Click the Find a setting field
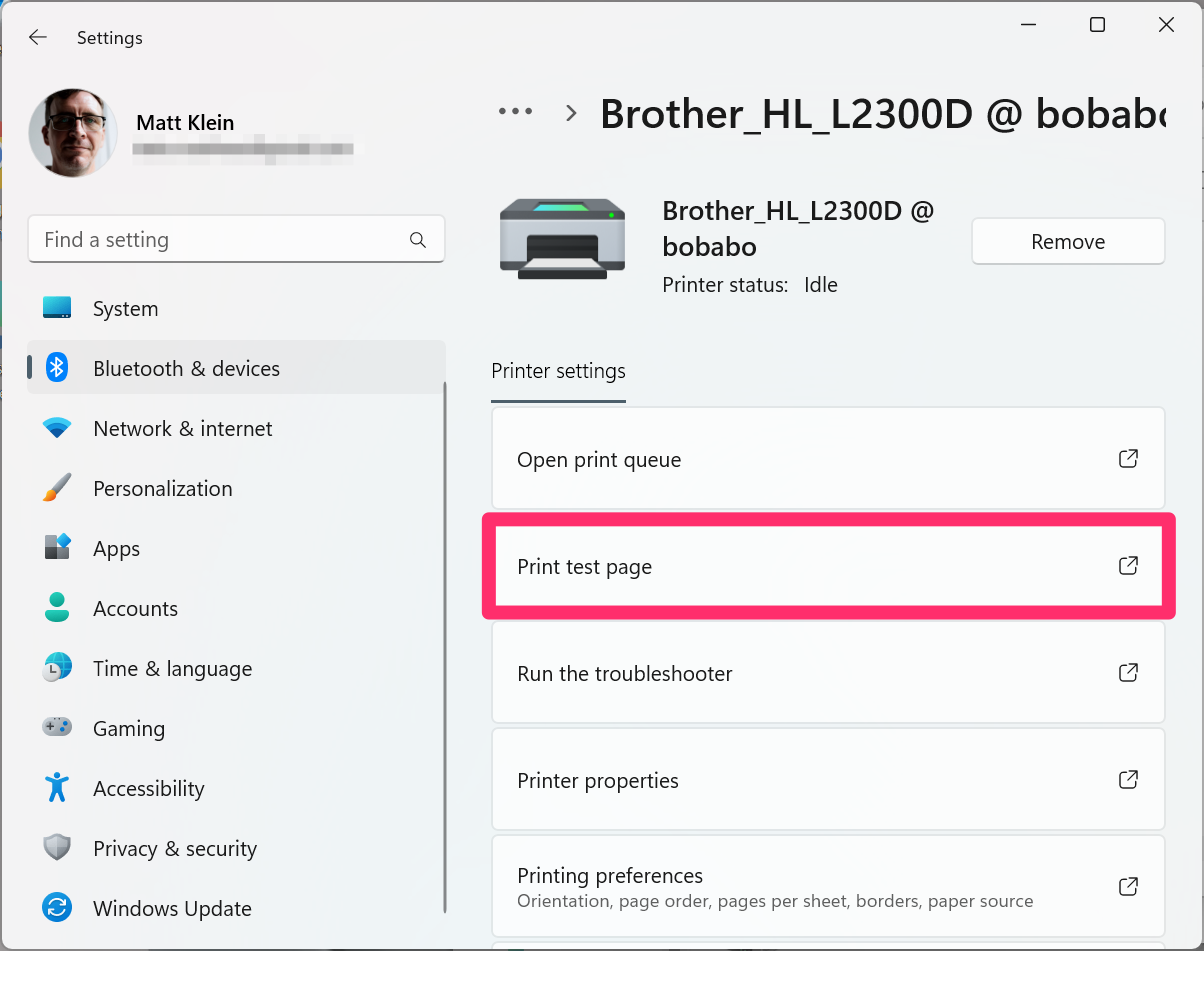The image size is (1204, 992). 236,240
